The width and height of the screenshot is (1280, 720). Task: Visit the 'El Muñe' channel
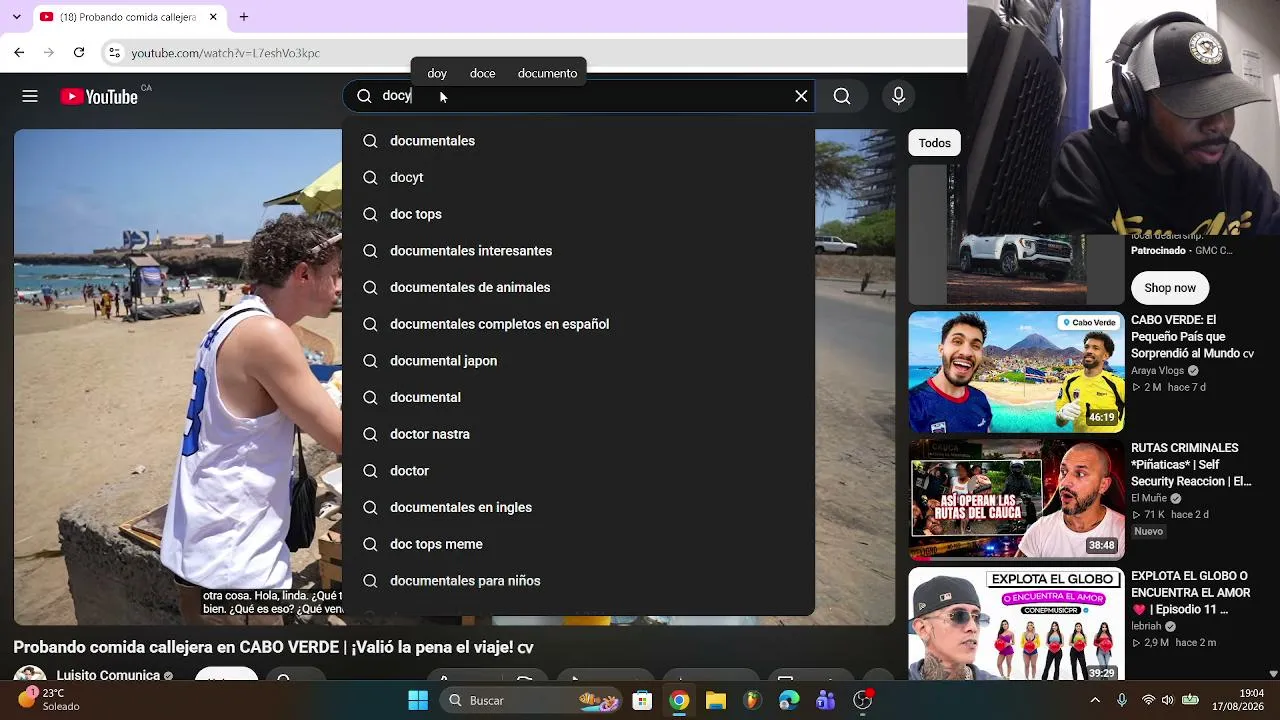[1149, 498]
